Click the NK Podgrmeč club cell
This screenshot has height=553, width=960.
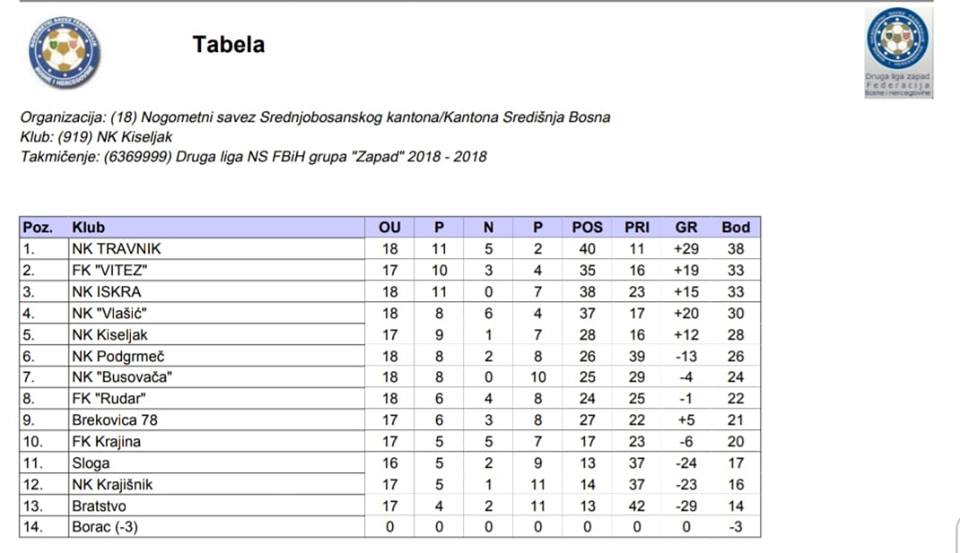point(217,356)
